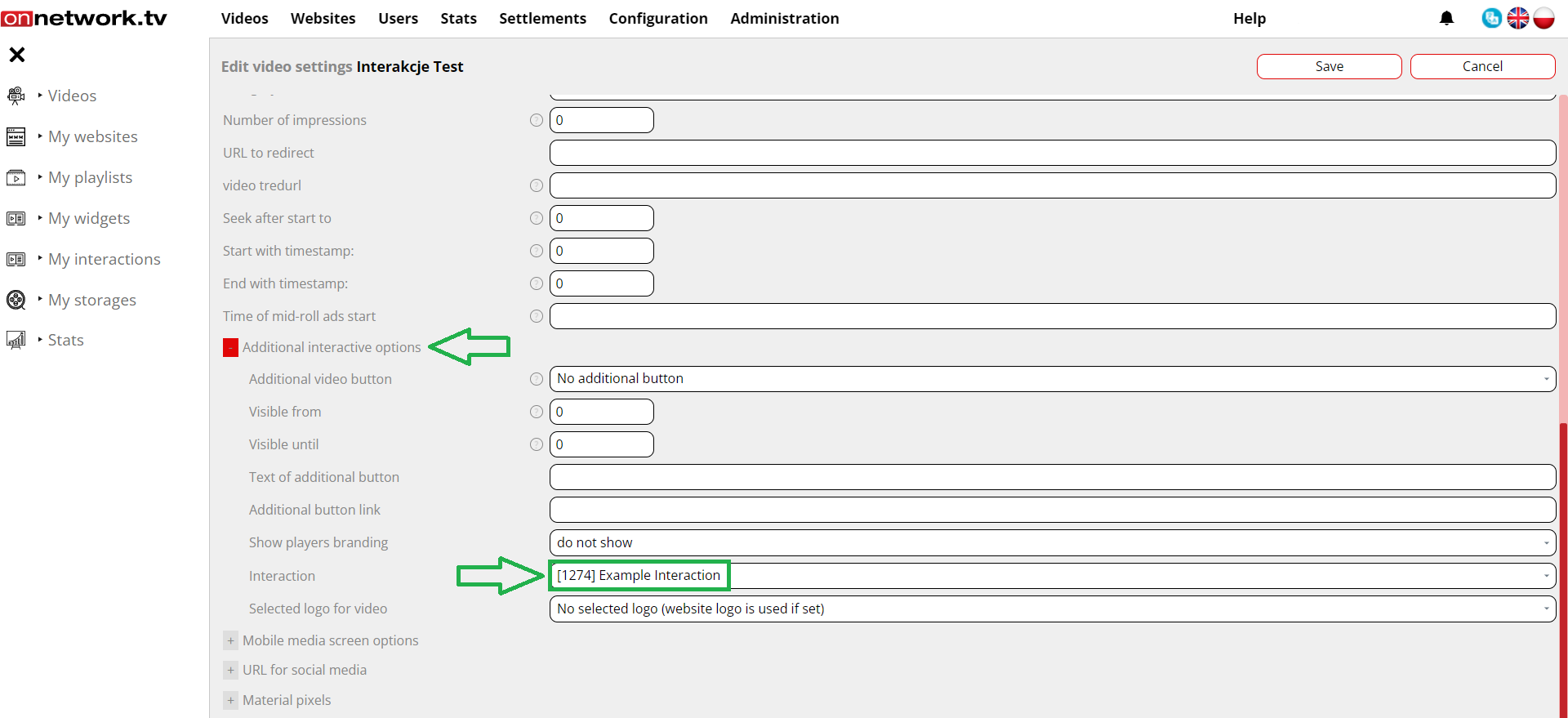The image size is (1568, 718).
Task: Click the Save button
Action: tap(1329, 66)
